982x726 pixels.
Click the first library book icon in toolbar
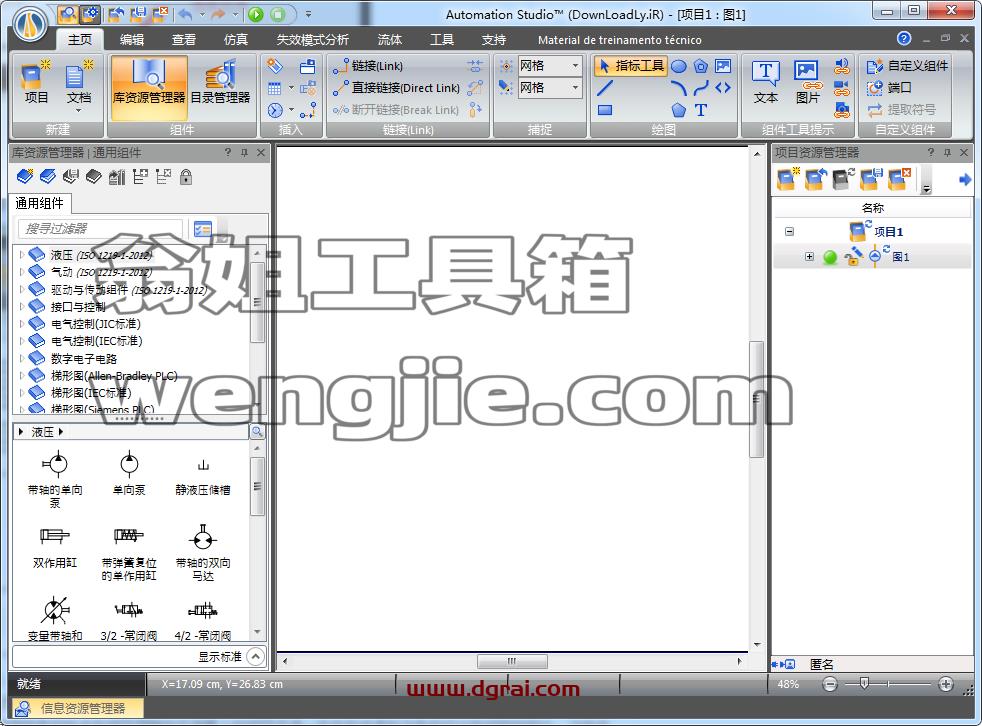pyautogui.click(x=25, y=177)
